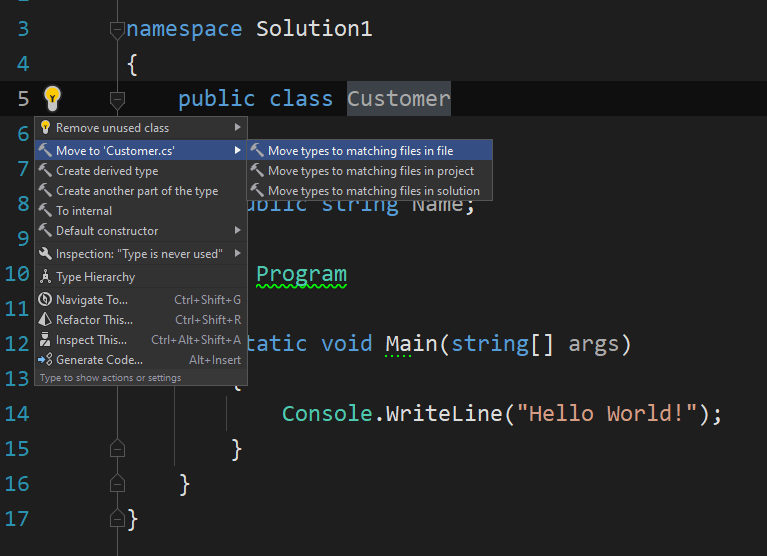
Task: Click fold end marker on line 15
Action: coord(117,448)
